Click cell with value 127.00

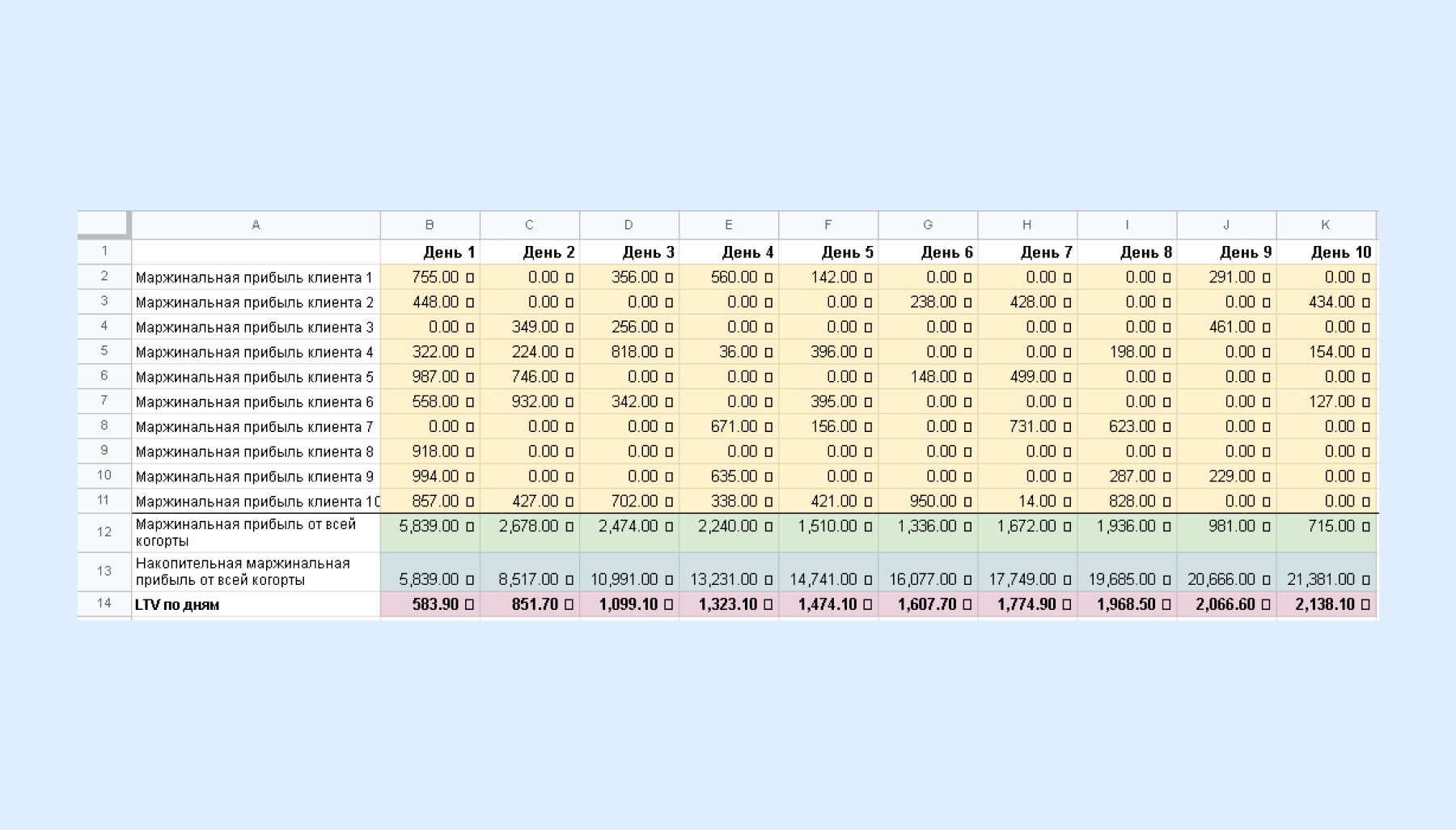1327,401
